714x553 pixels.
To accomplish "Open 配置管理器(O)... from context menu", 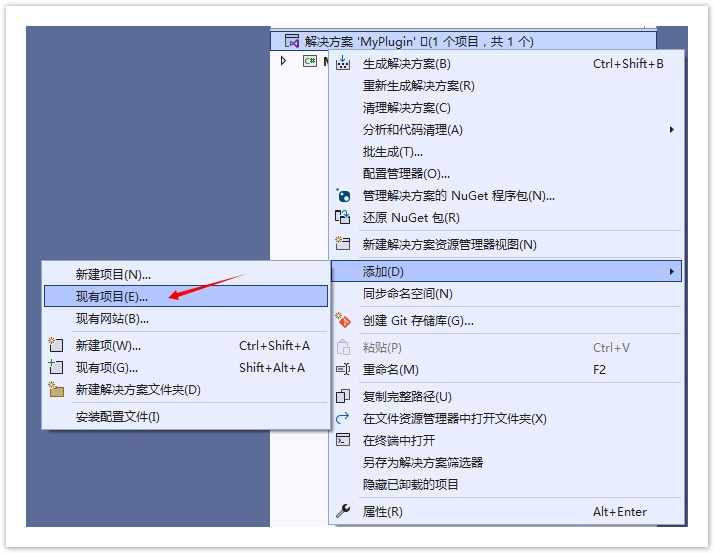I will tap(406, 174).
